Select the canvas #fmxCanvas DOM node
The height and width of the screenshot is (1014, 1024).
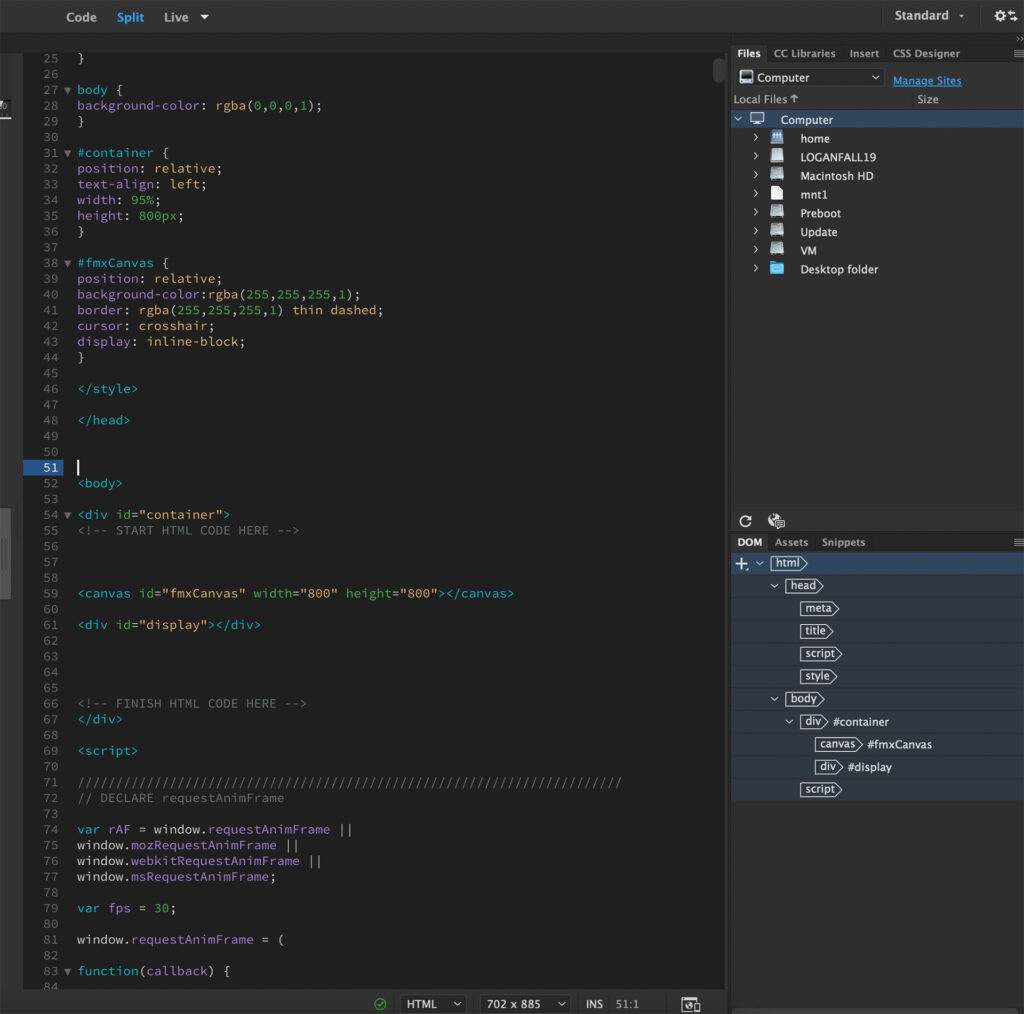click(838, 744)
